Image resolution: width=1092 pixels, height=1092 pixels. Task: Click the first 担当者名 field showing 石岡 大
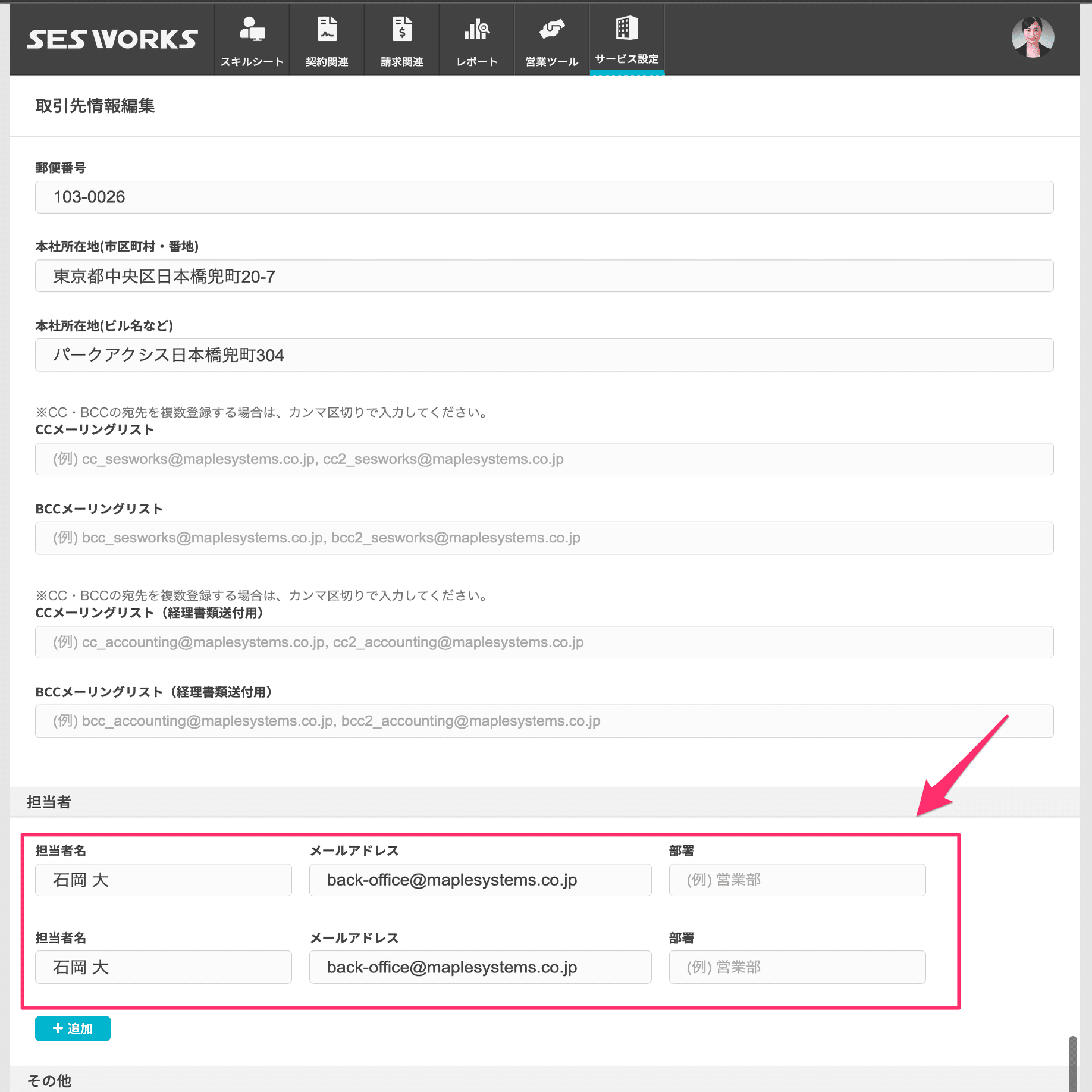pos(163,880)
